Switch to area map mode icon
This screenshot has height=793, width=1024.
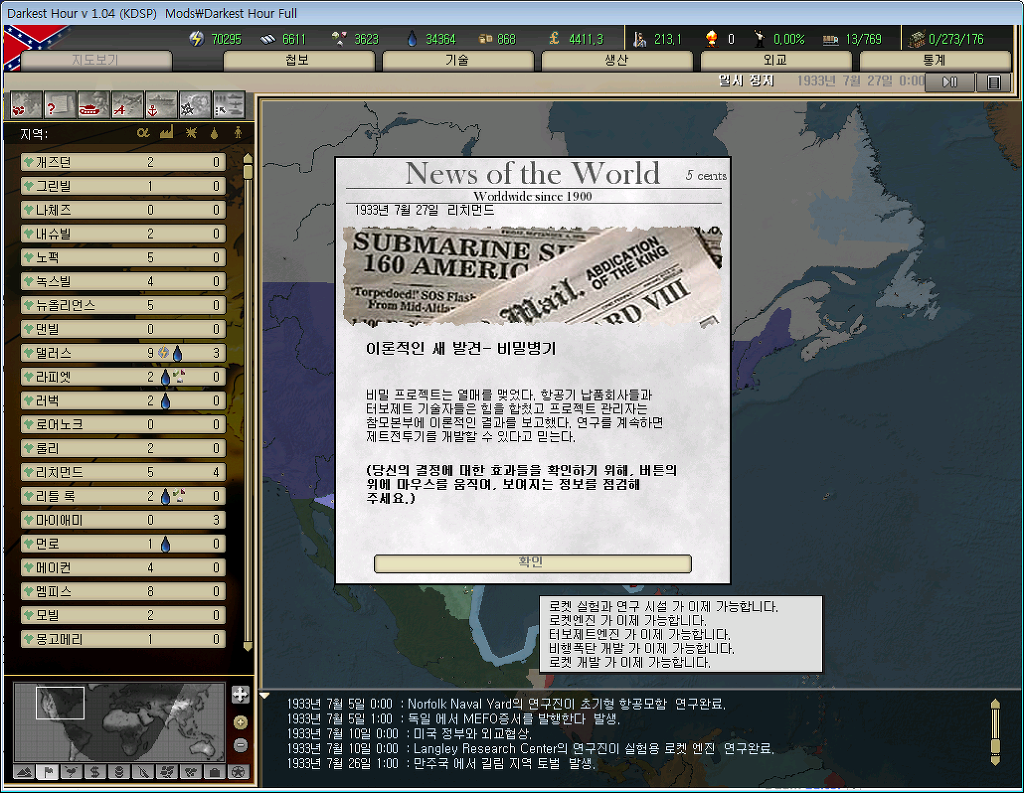coord(191,772)
